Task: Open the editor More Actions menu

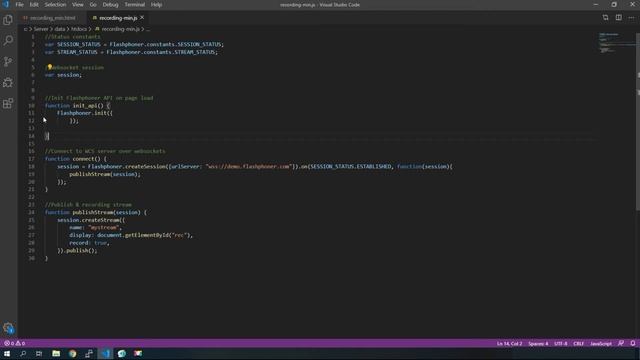Action: tap(631, 18)
